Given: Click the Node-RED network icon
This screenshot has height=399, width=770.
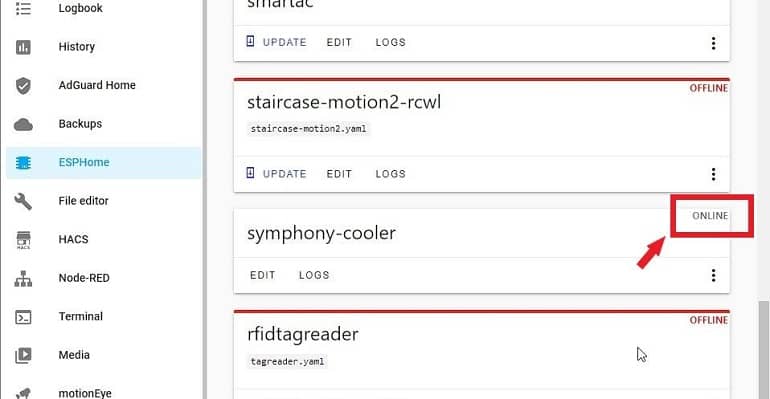Looking at the screenshot, I should point(23,278).
